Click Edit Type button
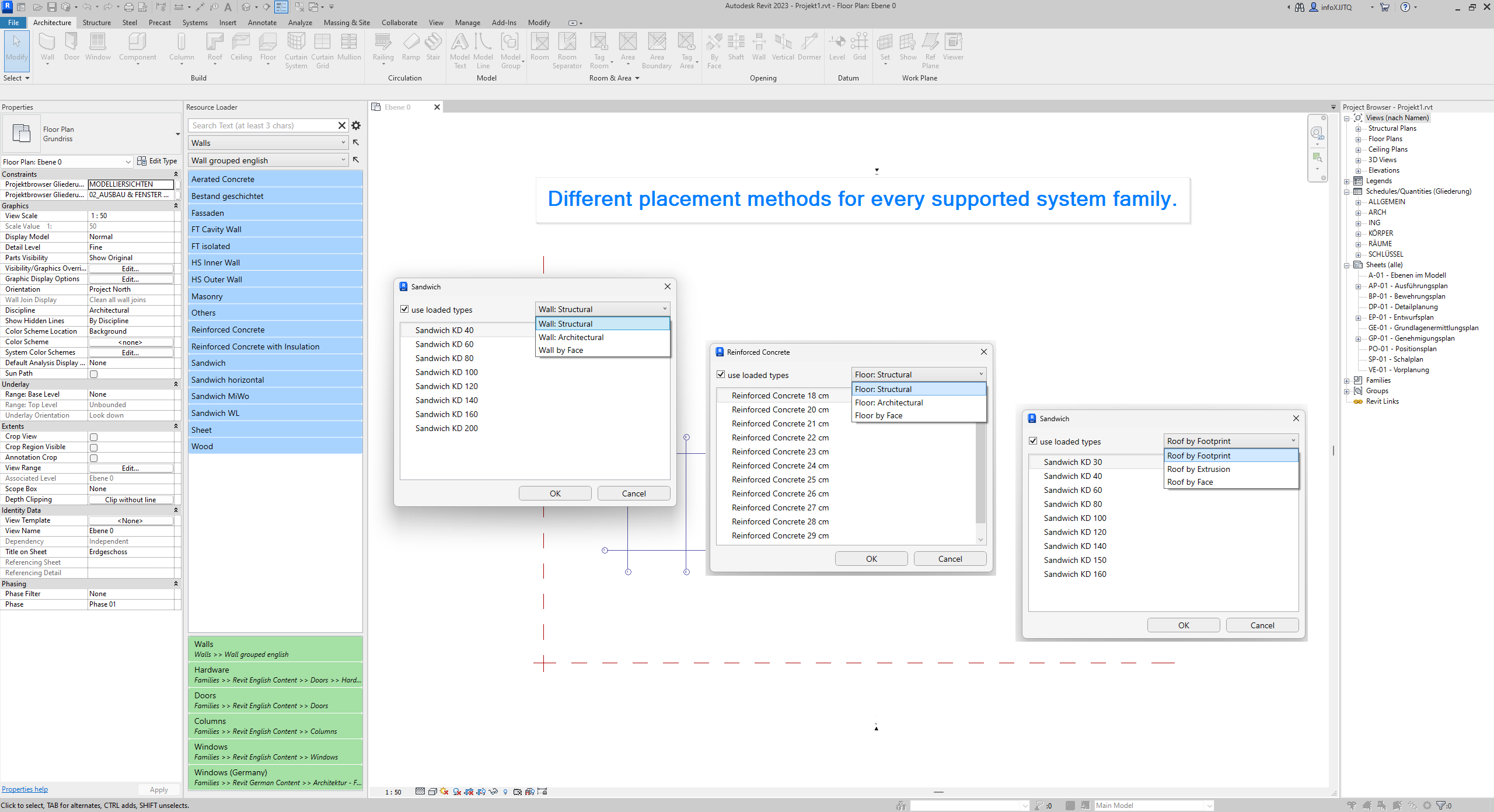Viewport: 1494px width, 812px height. (157, 162)
